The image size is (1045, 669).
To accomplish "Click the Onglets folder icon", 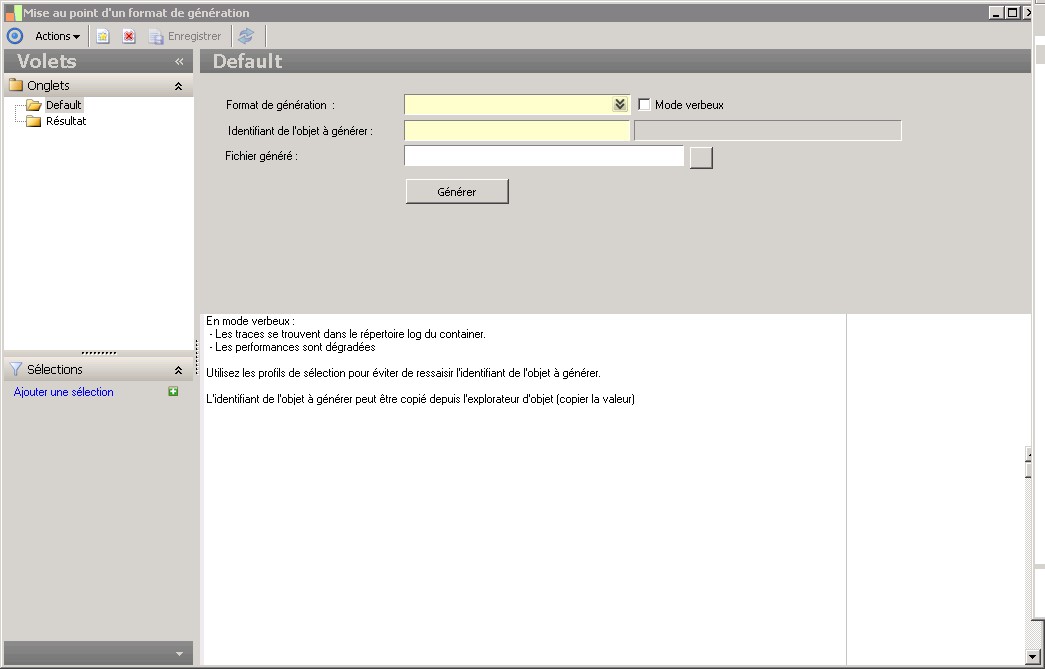I will click(16, 85).
